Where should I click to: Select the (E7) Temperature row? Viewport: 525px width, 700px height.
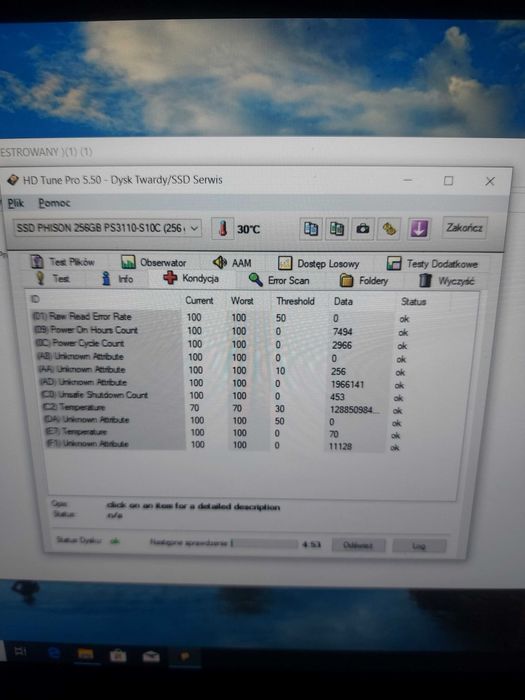(221, 433)
